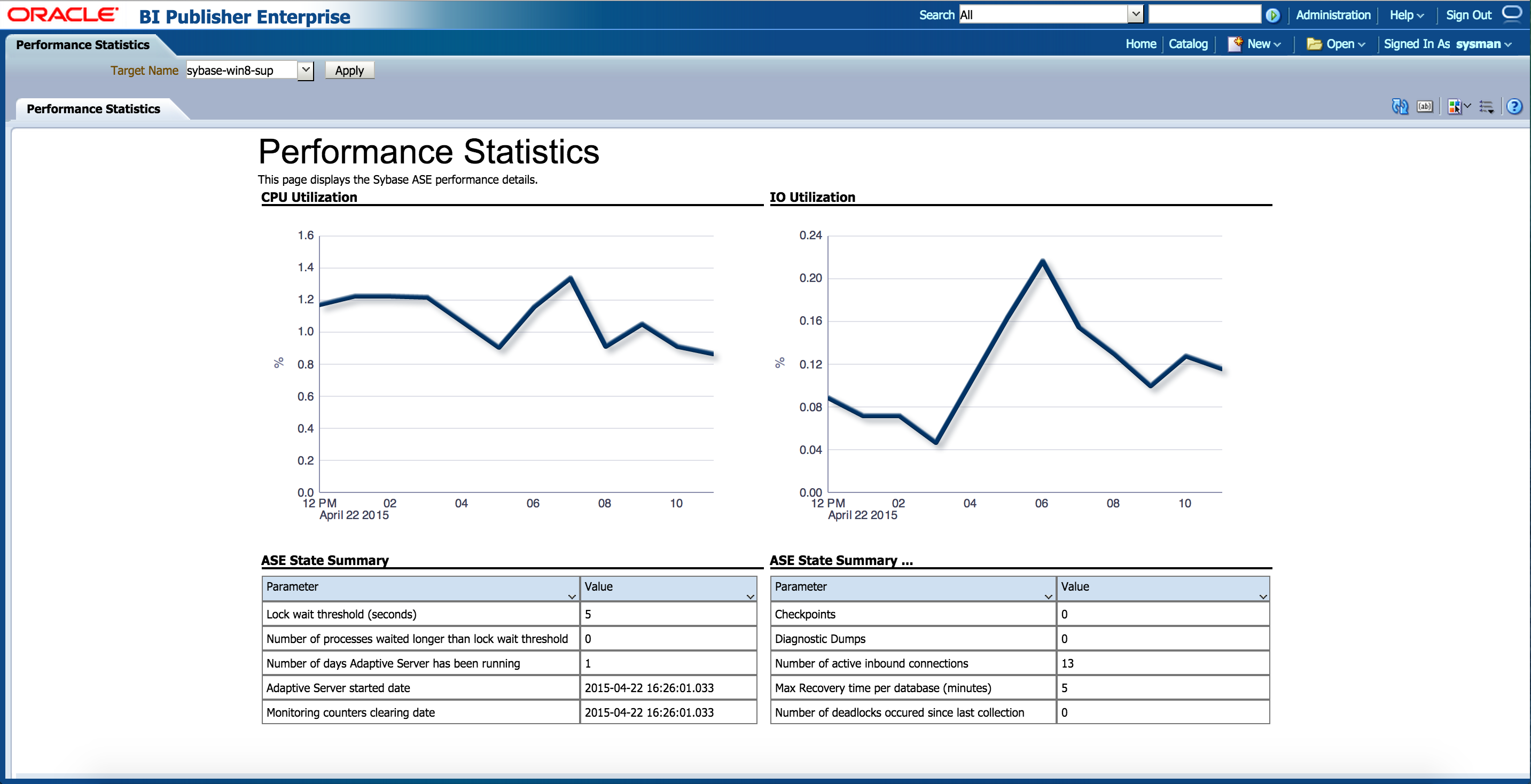1531x784 pixels.
Task: Click the Home menu item
Action: coord(1141,42)
